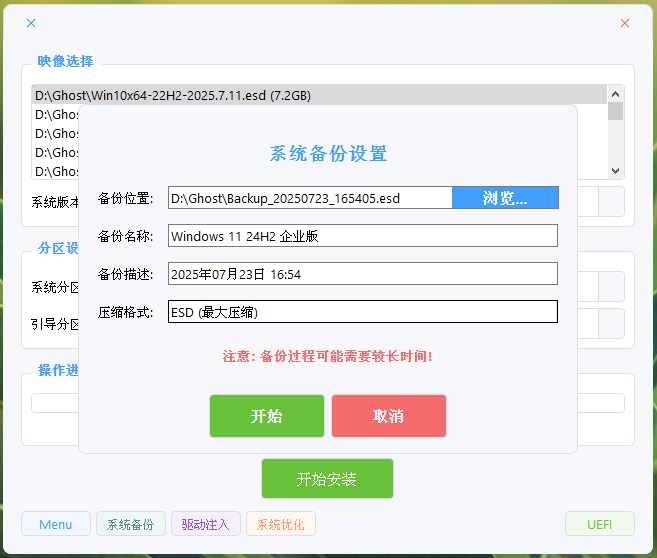Open the 系统优化 optimization button
The image size is (657, 558).
coord(281,524)
